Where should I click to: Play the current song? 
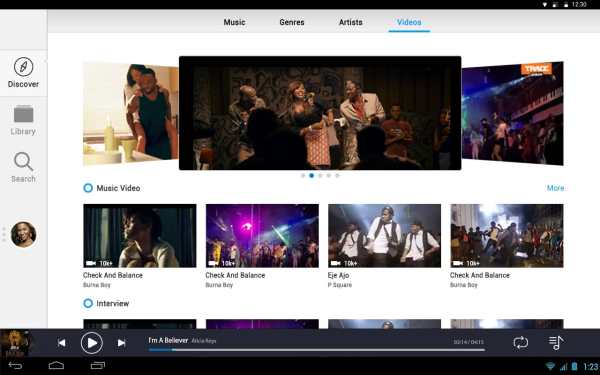[x=92, y=343]
